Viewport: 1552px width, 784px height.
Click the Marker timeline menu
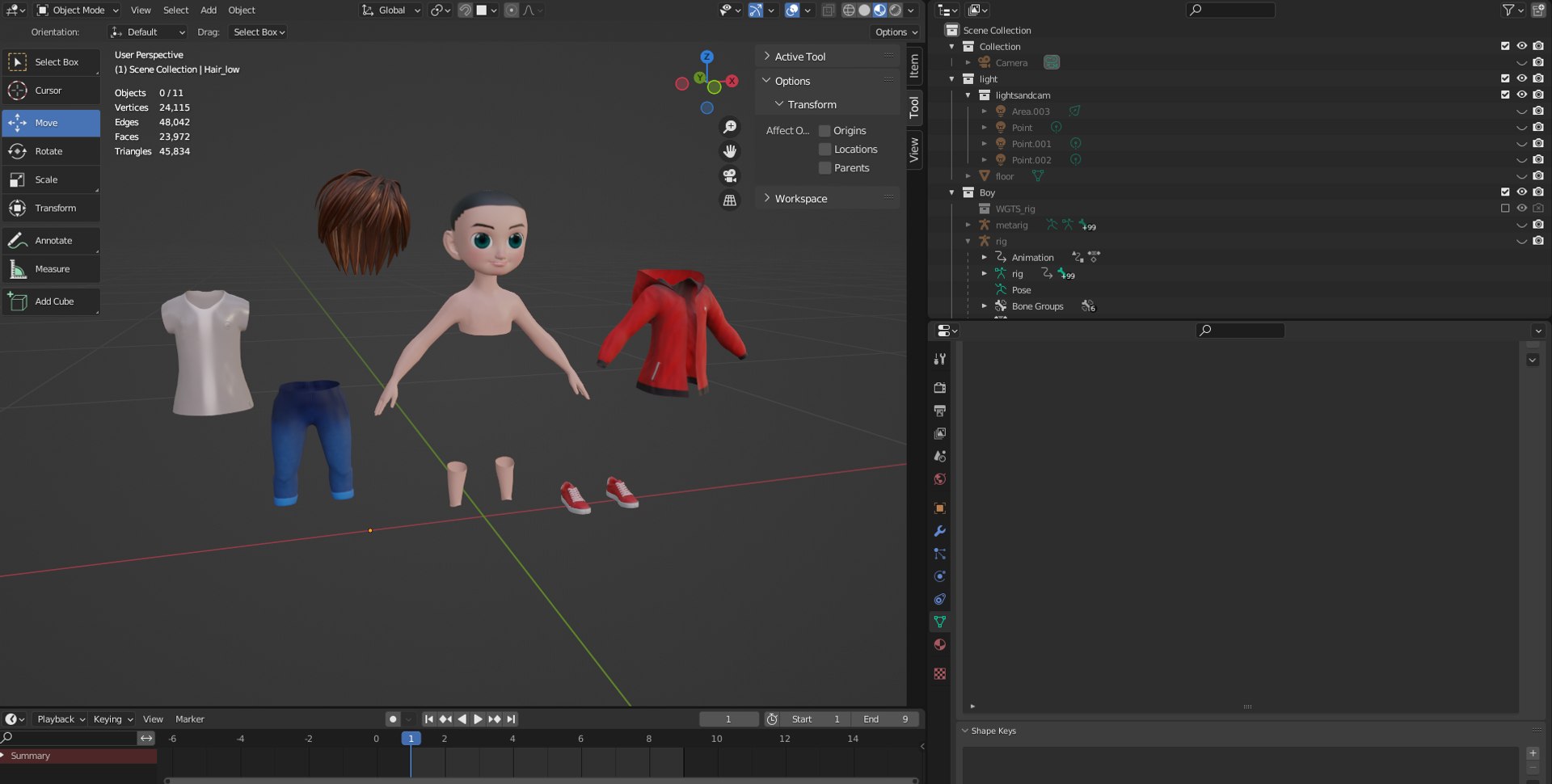click(190, 719)
